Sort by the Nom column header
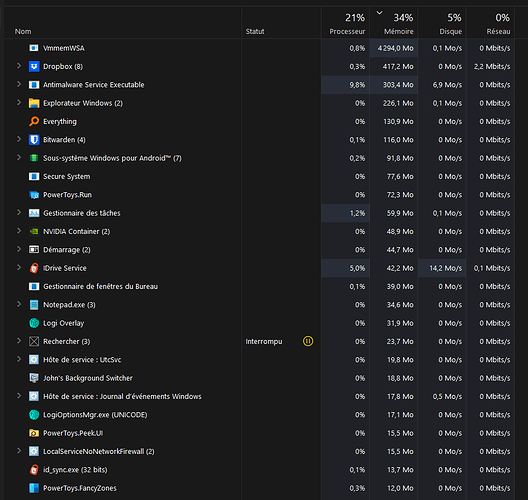 23,31
